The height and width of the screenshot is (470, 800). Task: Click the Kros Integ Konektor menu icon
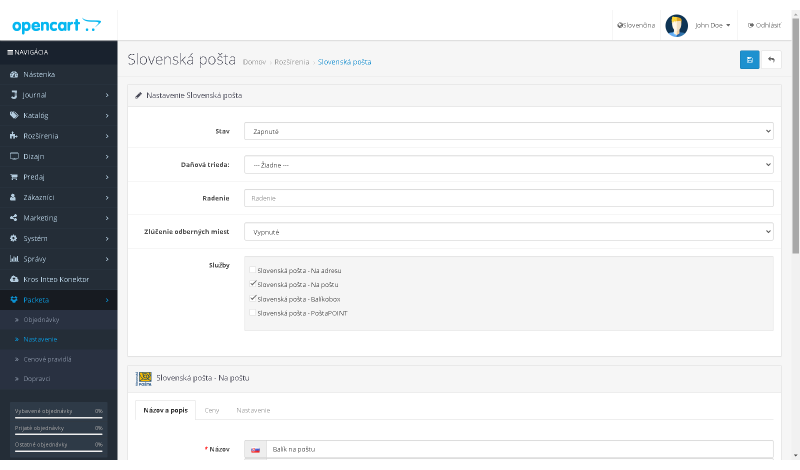[x=14, y=279]
